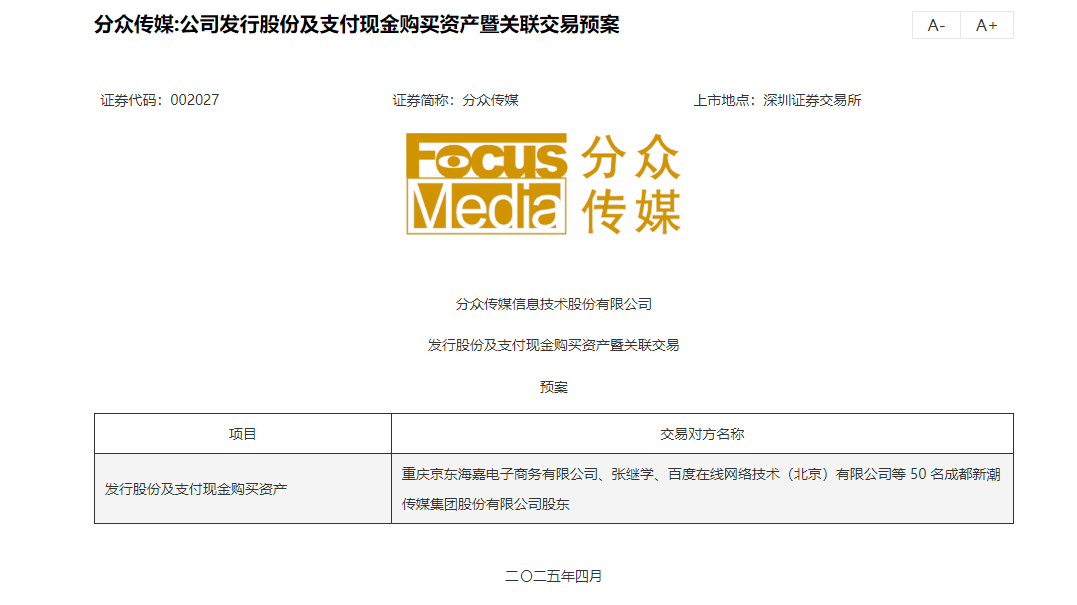Click the date 二〇二五年四月 text

pyautogui.click(x=553, y=576)
